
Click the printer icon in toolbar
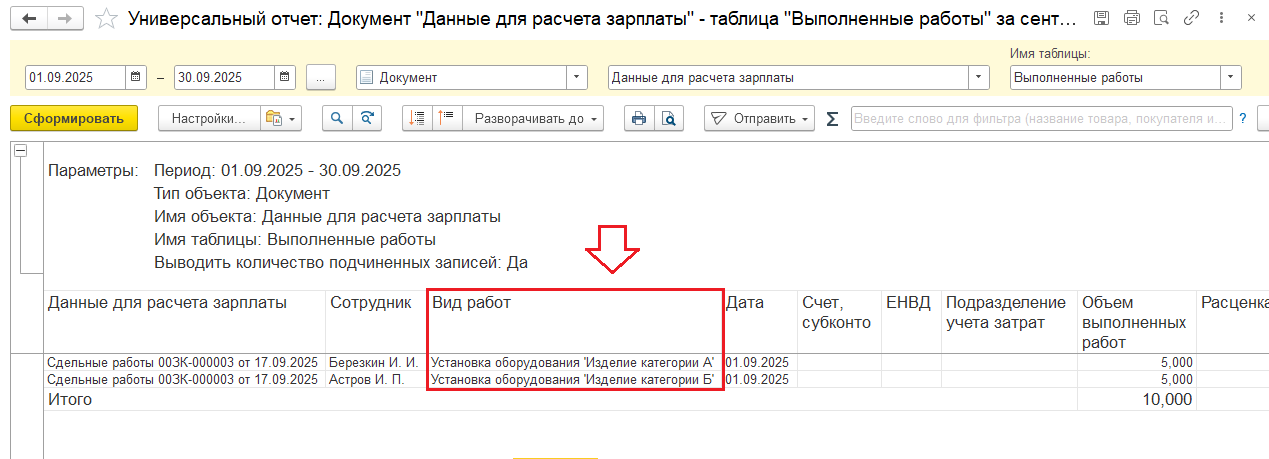[x=639, y=118]
